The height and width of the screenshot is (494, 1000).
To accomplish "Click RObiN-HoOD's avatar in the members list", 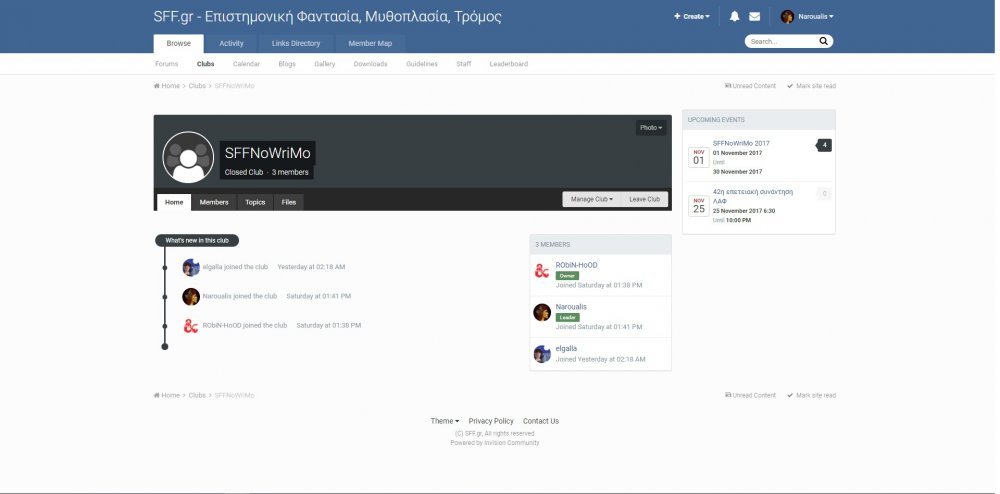I will (x=542, y=271).
